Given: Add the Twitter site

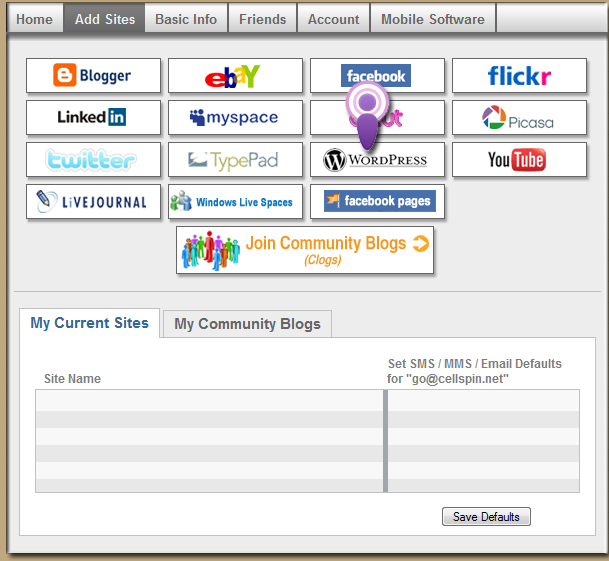Looking at the screenshot, I should [x=93, y=159].
